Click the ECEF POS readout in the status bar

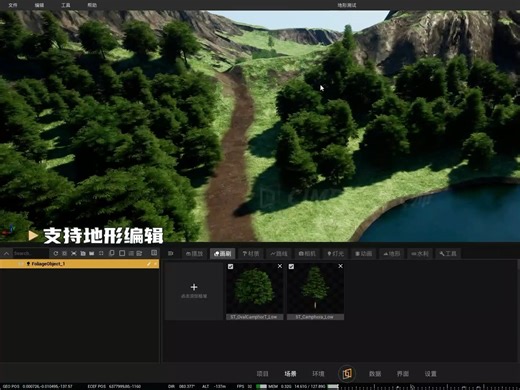click(x=114, y=386)
